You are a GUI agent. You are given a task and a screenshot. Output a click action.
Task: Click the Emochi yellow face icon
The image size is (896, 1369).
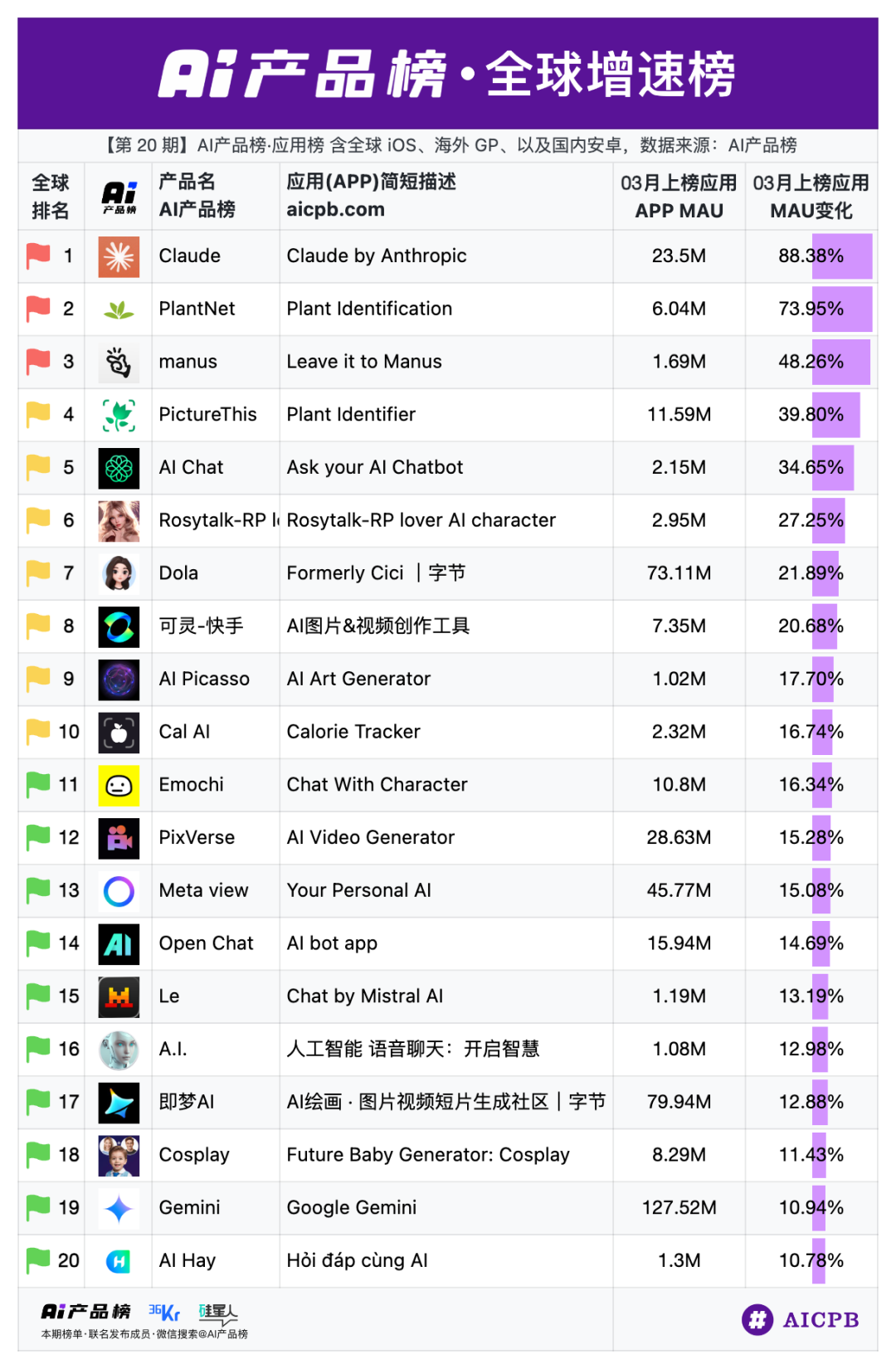click(119, 785)
